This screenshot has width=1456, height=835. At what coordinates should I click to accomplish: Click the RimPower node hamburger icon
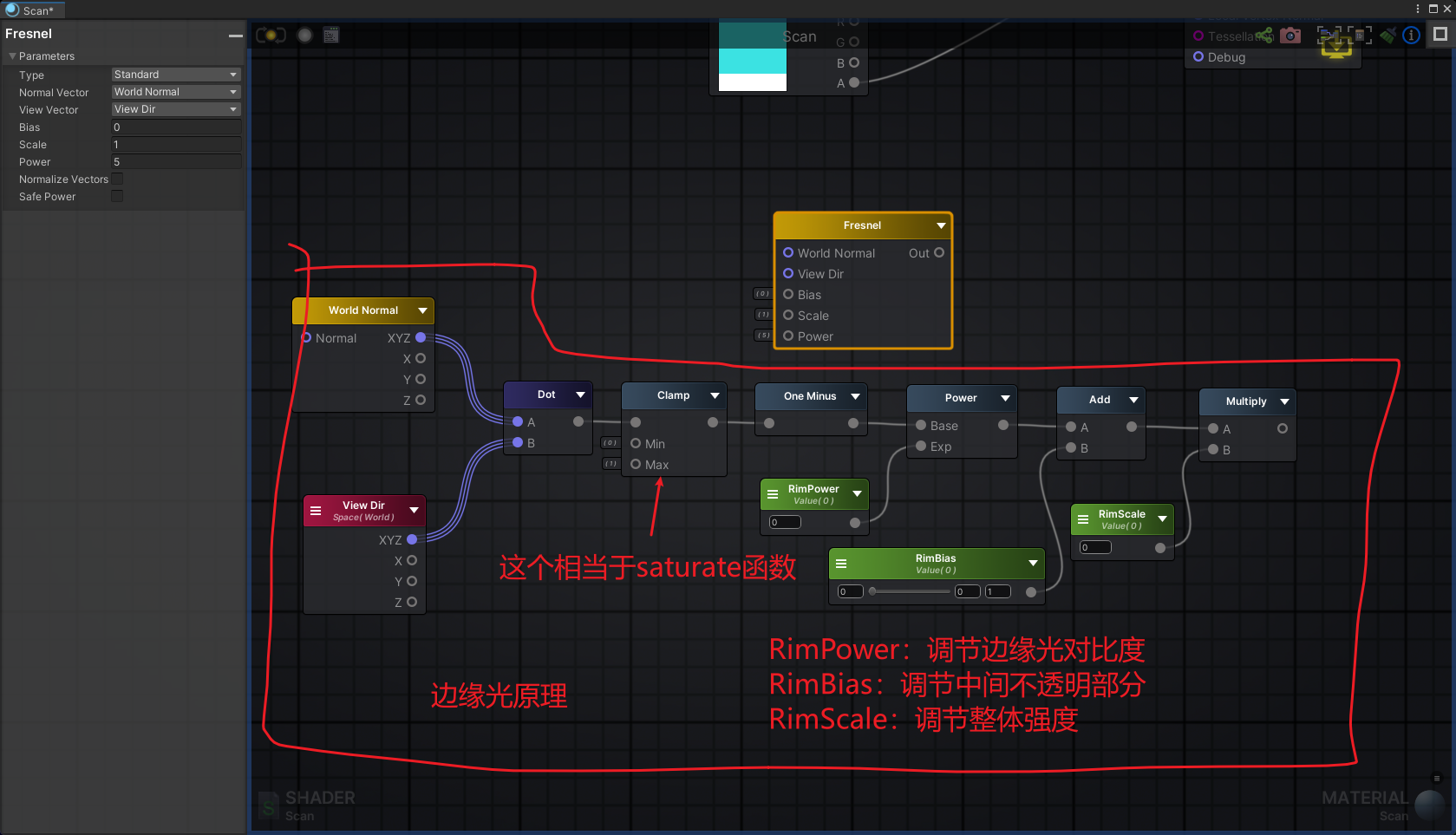(x=773, y=494)
